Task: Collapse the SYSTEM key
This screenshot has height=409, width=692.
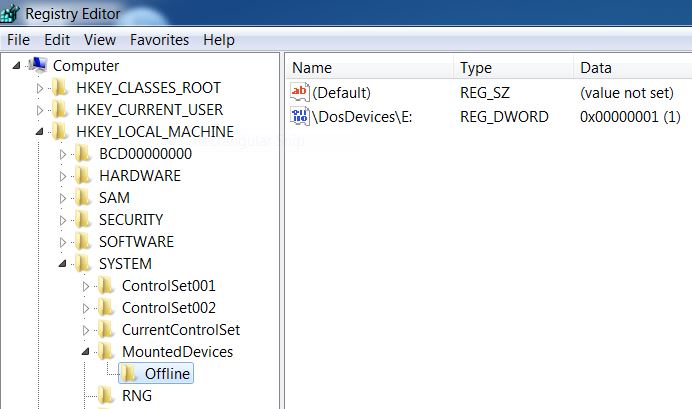Action: pos(62,264)
